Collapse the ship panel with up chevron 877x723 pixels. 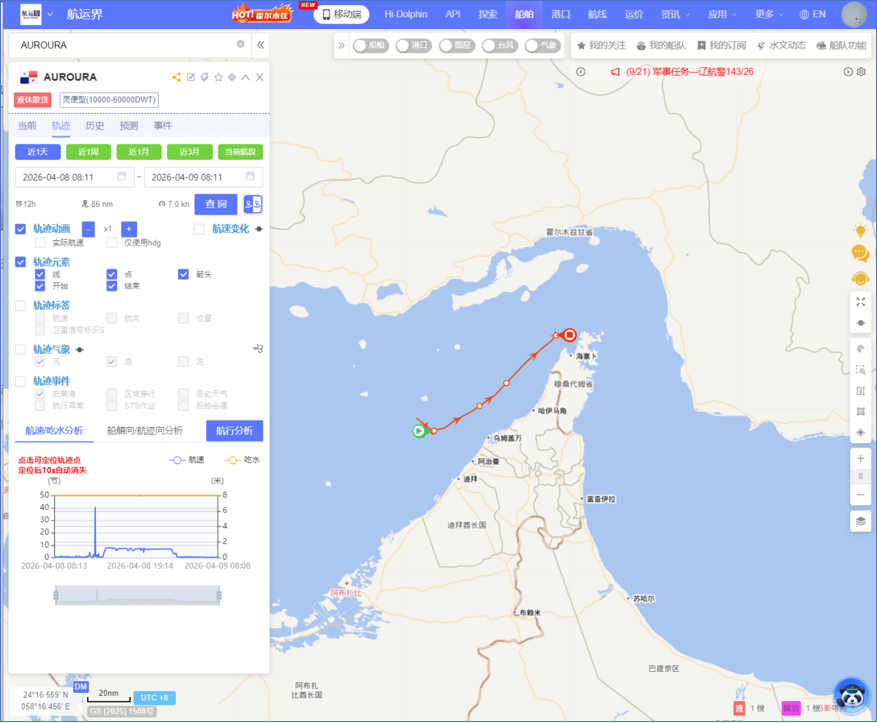coord(246,77)
